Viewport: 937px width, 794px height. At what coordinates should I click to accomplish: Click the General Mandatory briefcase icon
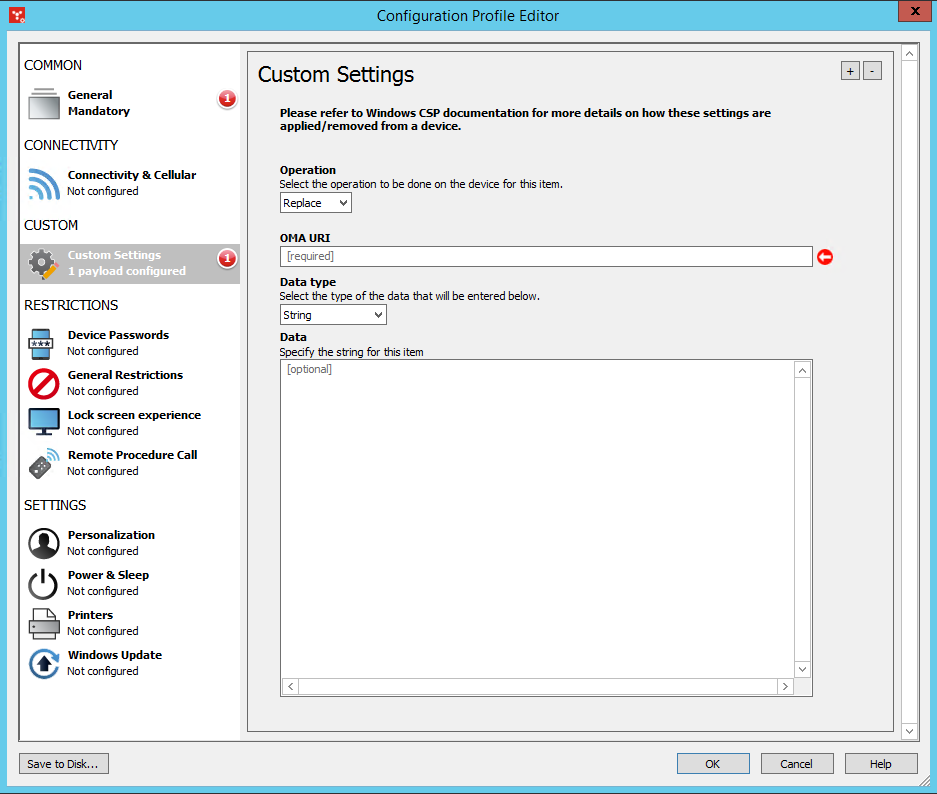tap(44, 103)
